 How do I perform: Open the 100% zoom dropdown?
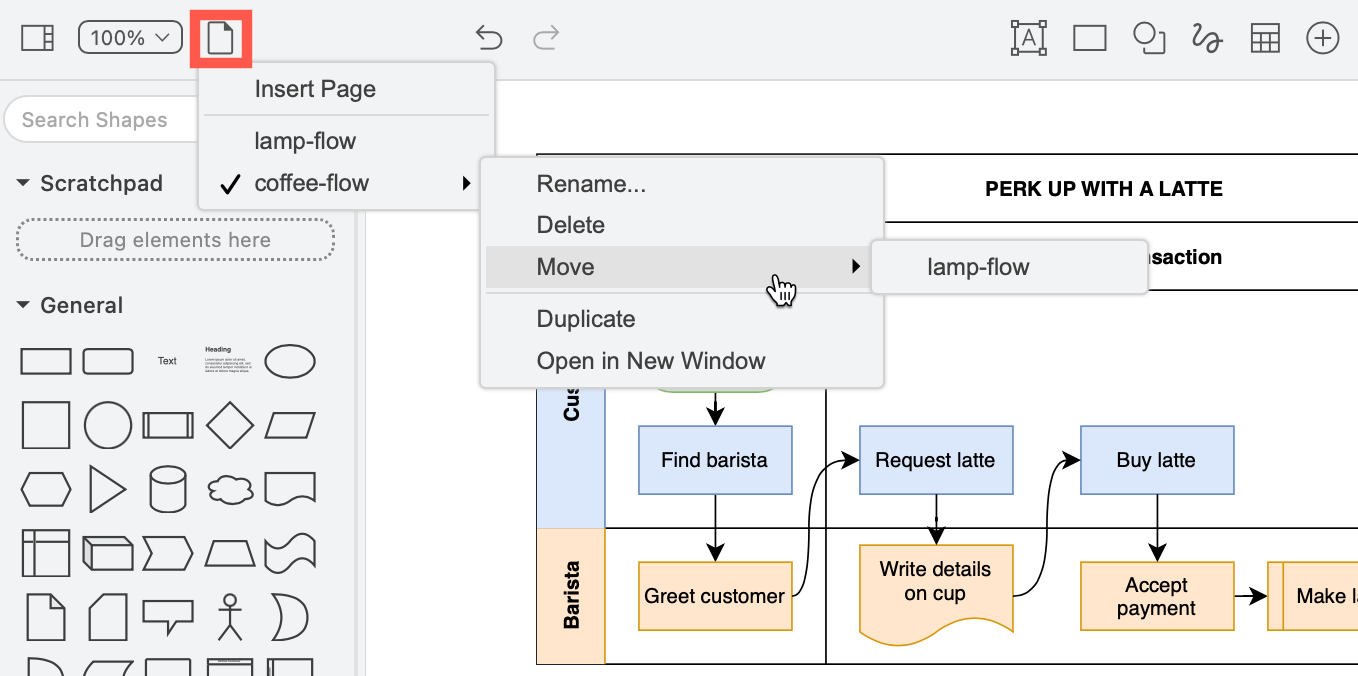pyautogui.click(x=130, y=36)
